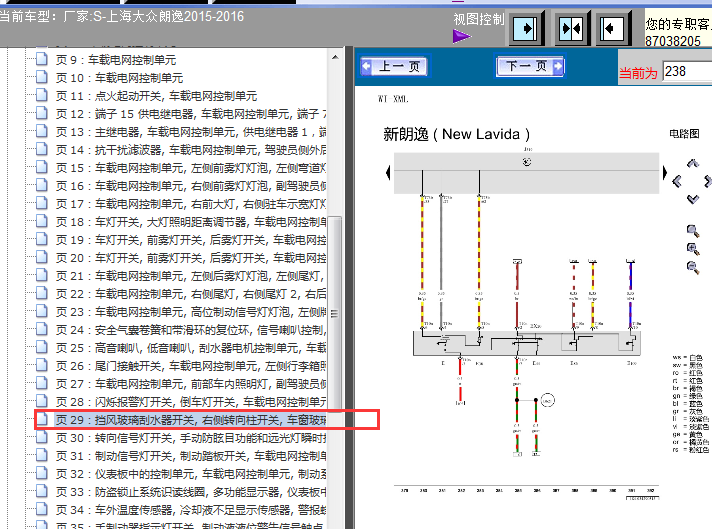Pan the circuit diagram right with the right chevron
The width and height of the screenshot is (712, 529).
coord(707,182)
